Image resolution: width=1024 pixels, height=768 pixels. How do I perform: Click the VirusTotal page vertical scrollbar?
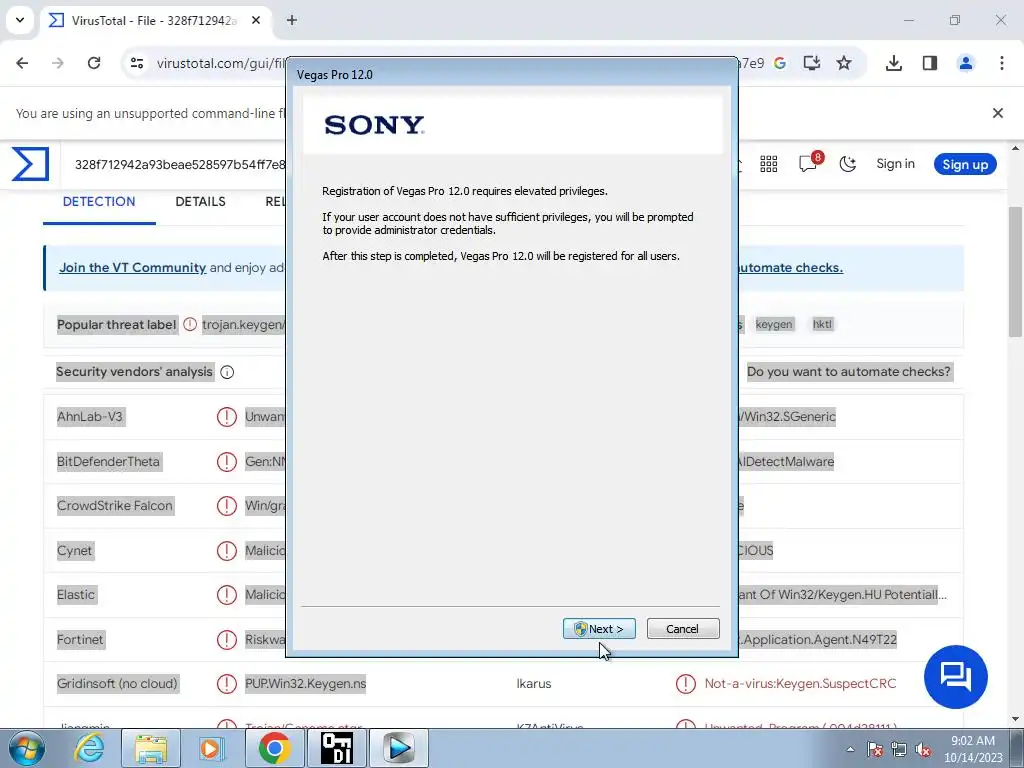[1016, 271]
